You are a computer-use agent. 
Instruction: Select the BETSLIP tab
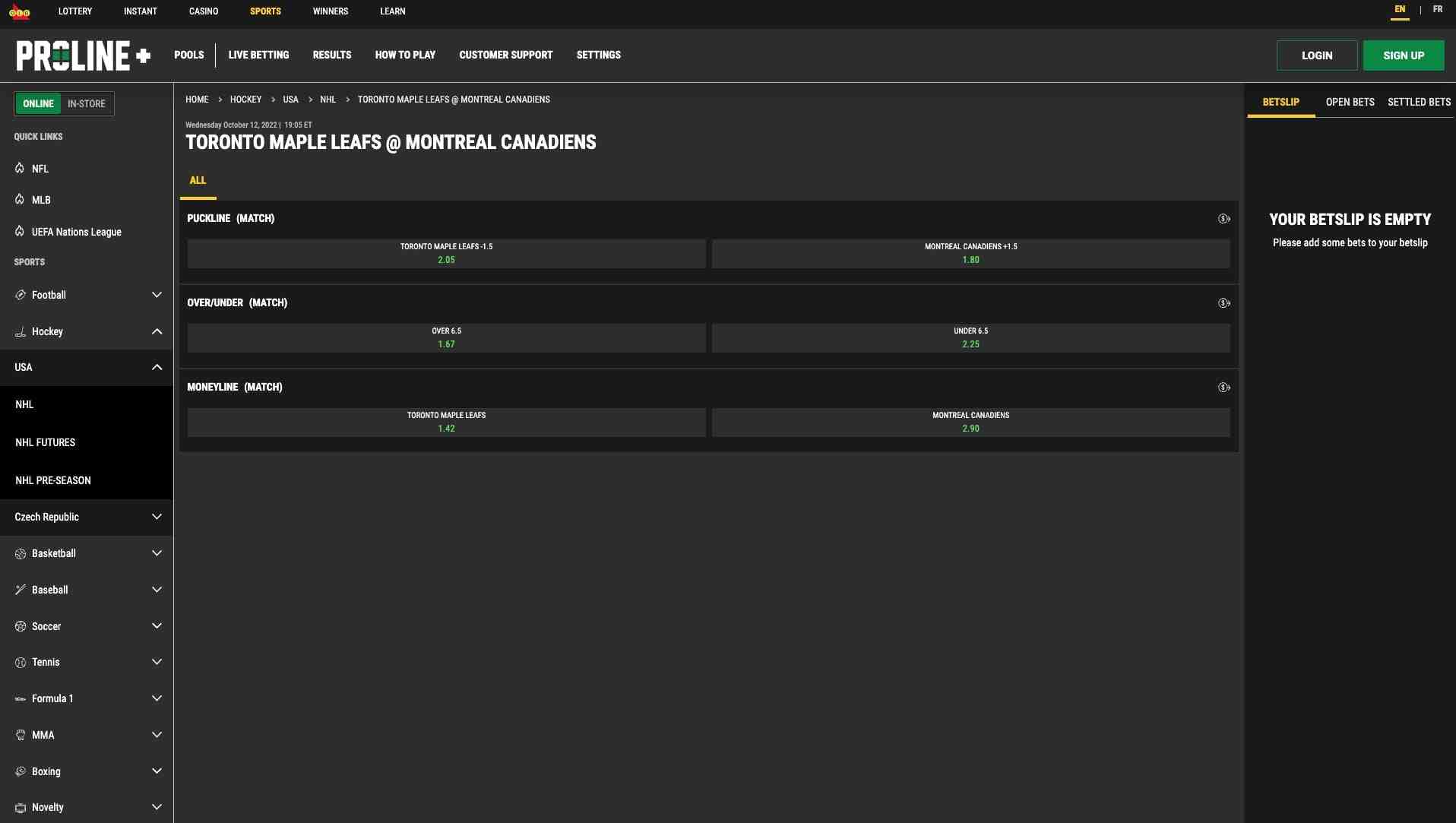pyautogui.click(x=1280, y=102)
